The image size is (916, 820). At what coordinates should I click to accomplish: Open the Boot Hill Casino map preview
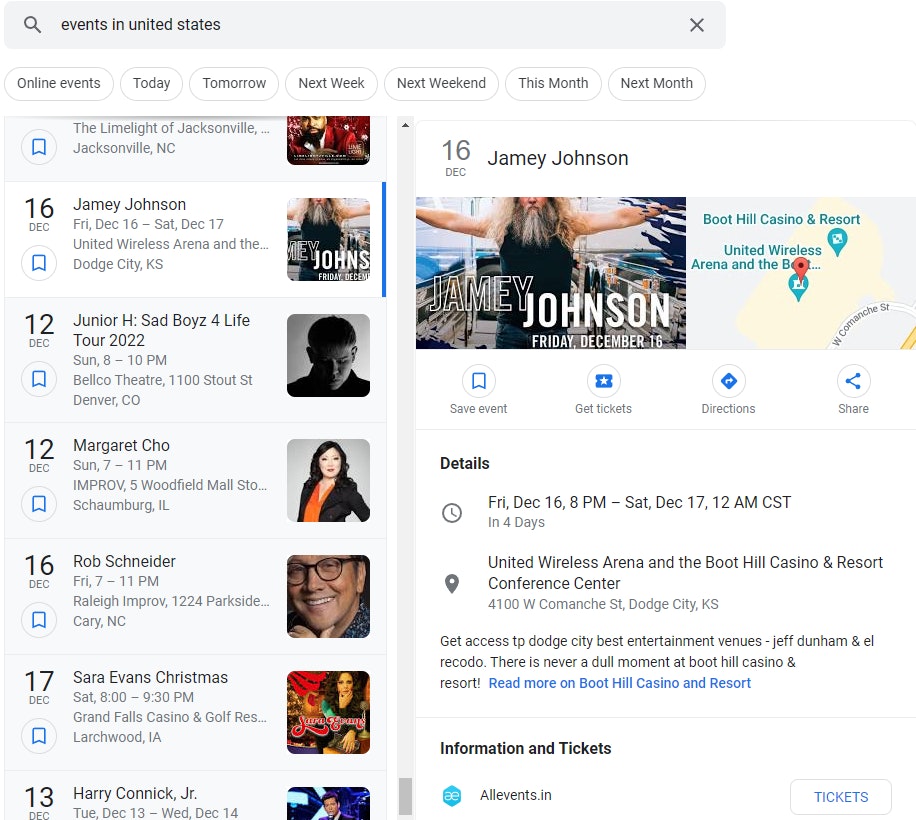tap(801, 273)
